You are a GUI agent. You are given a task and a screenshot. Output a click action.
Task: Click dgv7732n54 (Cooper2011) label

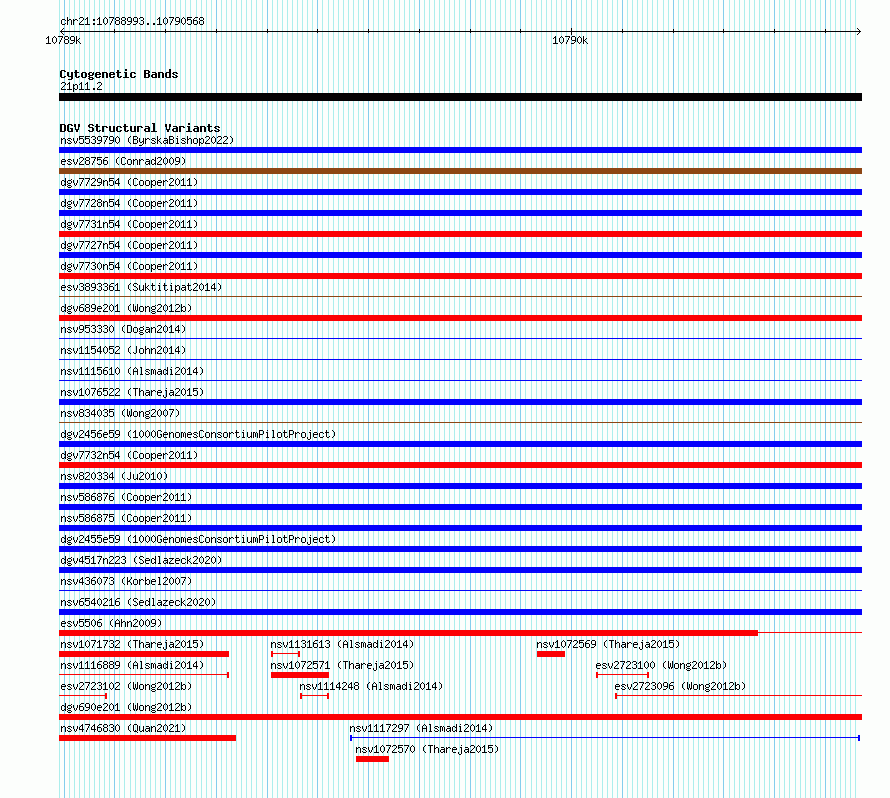click(x=129, y=455)
